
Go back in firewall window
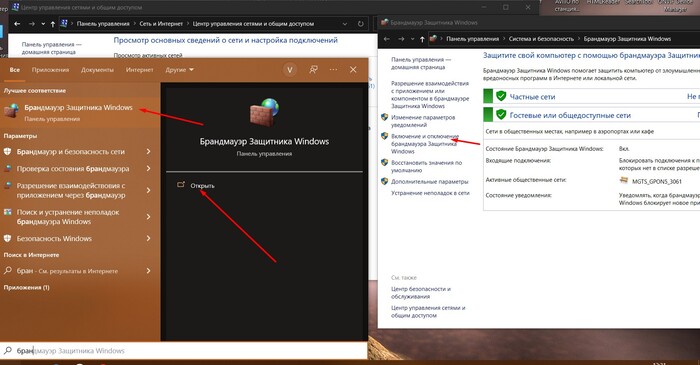point(387,39)
